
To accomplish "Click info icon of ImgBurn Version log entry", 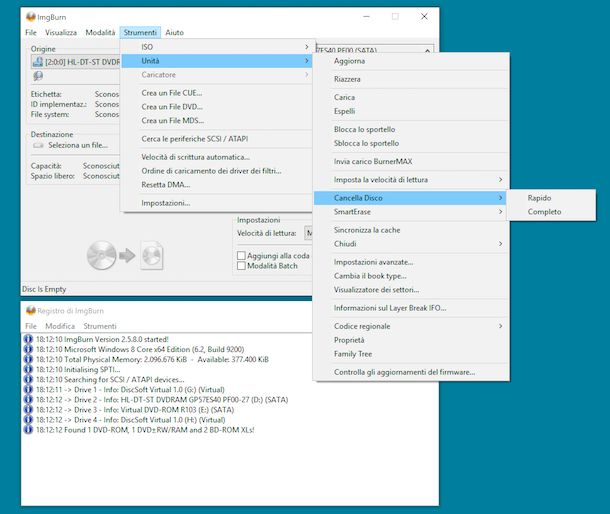I will [28, 339].
